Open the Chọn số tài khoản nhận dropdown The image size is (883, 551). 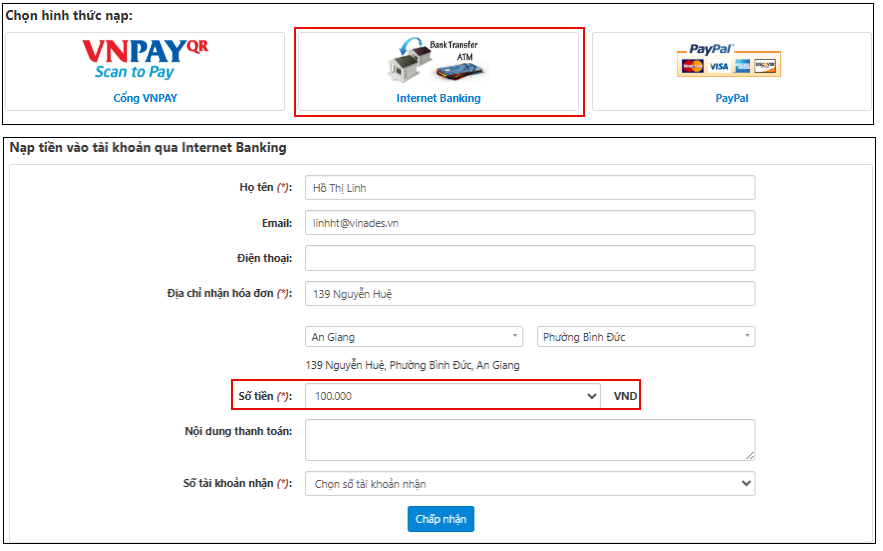[x=530, y=483]
